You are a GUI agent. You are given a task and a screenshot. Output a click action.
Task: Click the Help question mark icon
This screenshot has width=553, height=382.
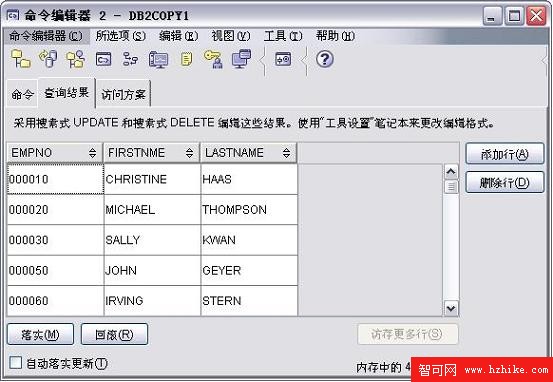tap(324, 59)
